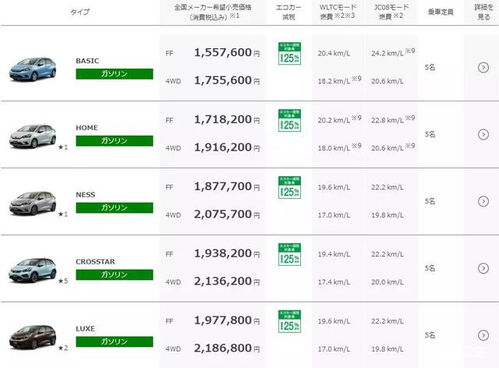
Task: Click the LUXE type name
Action: [85, 329]
